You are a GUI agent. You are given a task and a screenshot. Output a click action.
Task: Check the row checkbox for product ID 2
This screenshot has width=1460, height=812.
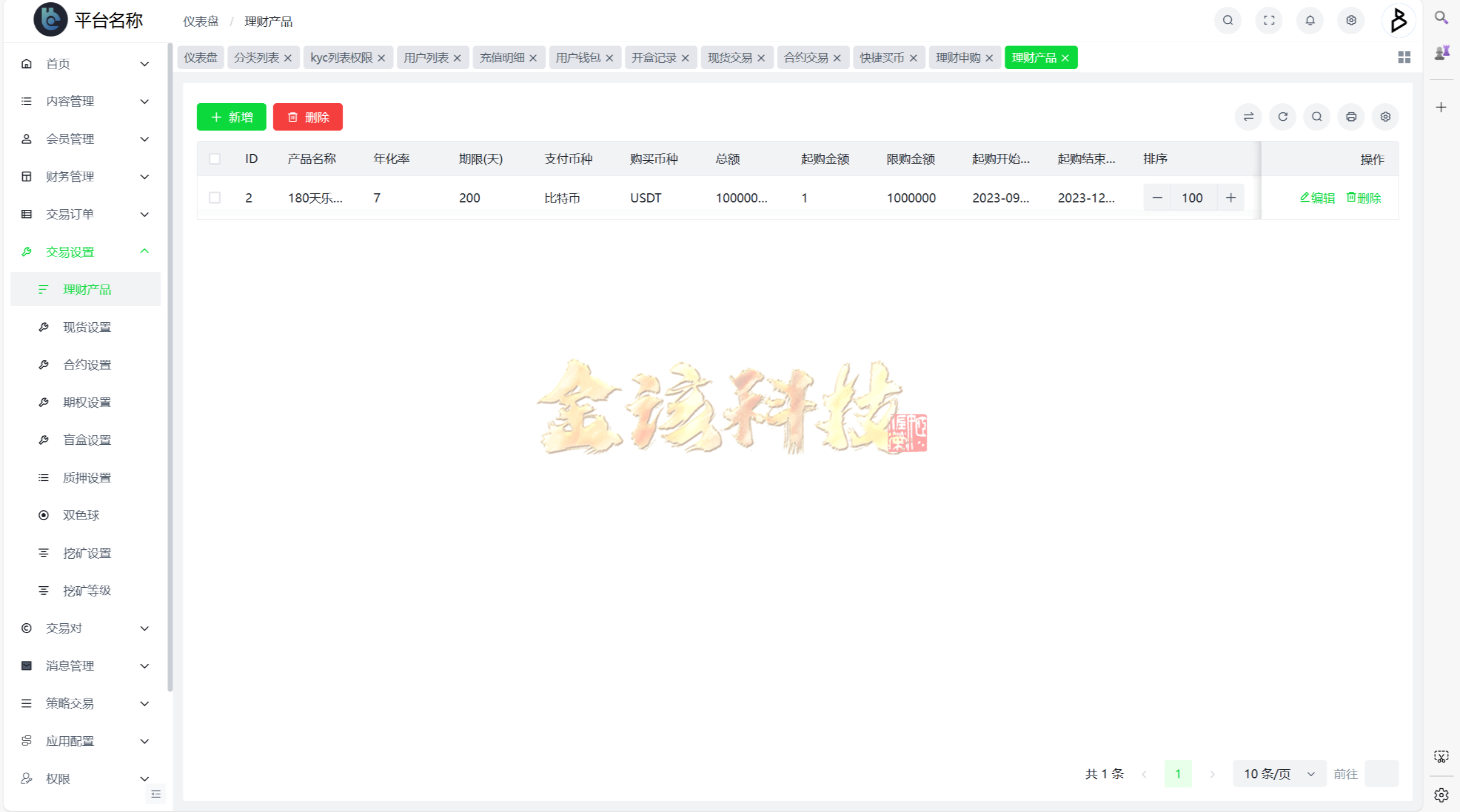click(215, 197)
